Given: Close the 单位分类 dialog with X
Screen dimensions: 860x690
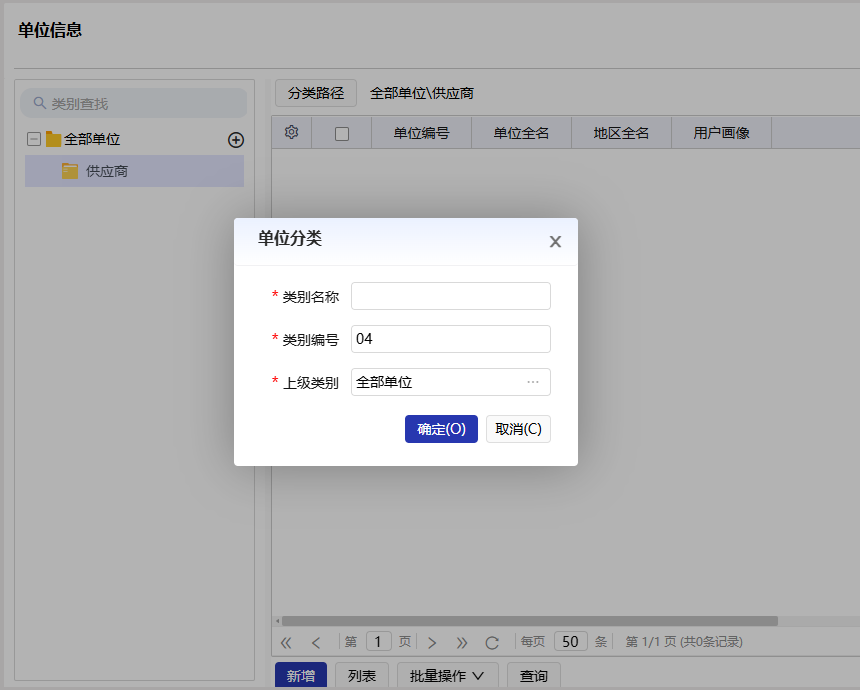Looking at the screenshot, I should [555, 241].
